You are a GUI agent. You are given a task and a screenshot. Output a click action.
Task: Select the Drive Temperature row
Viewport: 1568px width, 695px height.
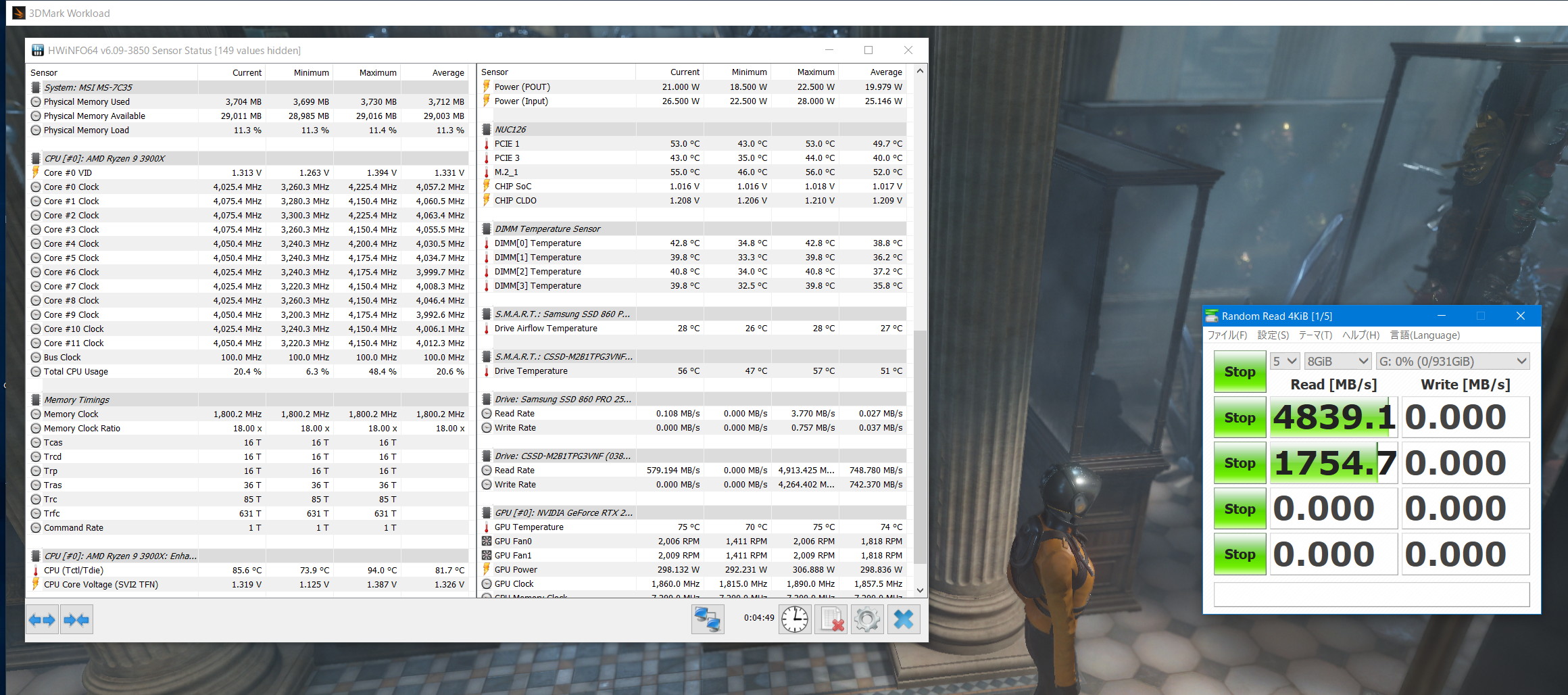tap(693, 370)
